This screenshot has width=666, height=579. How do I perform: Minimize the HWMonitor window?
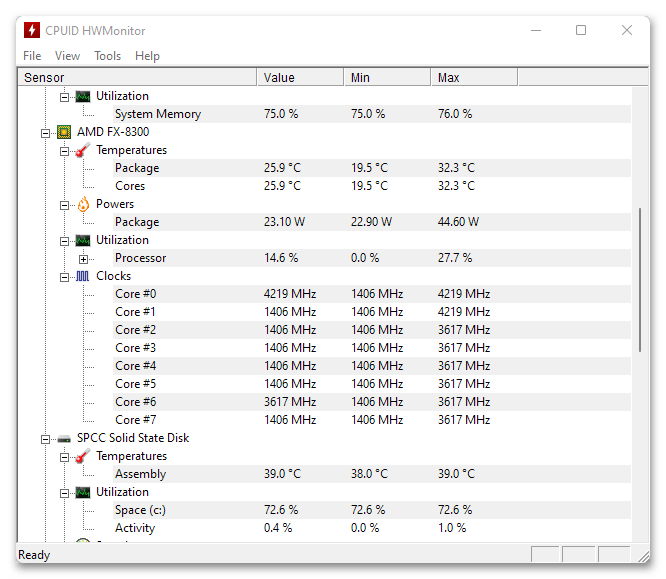click(x=536, y=30)
